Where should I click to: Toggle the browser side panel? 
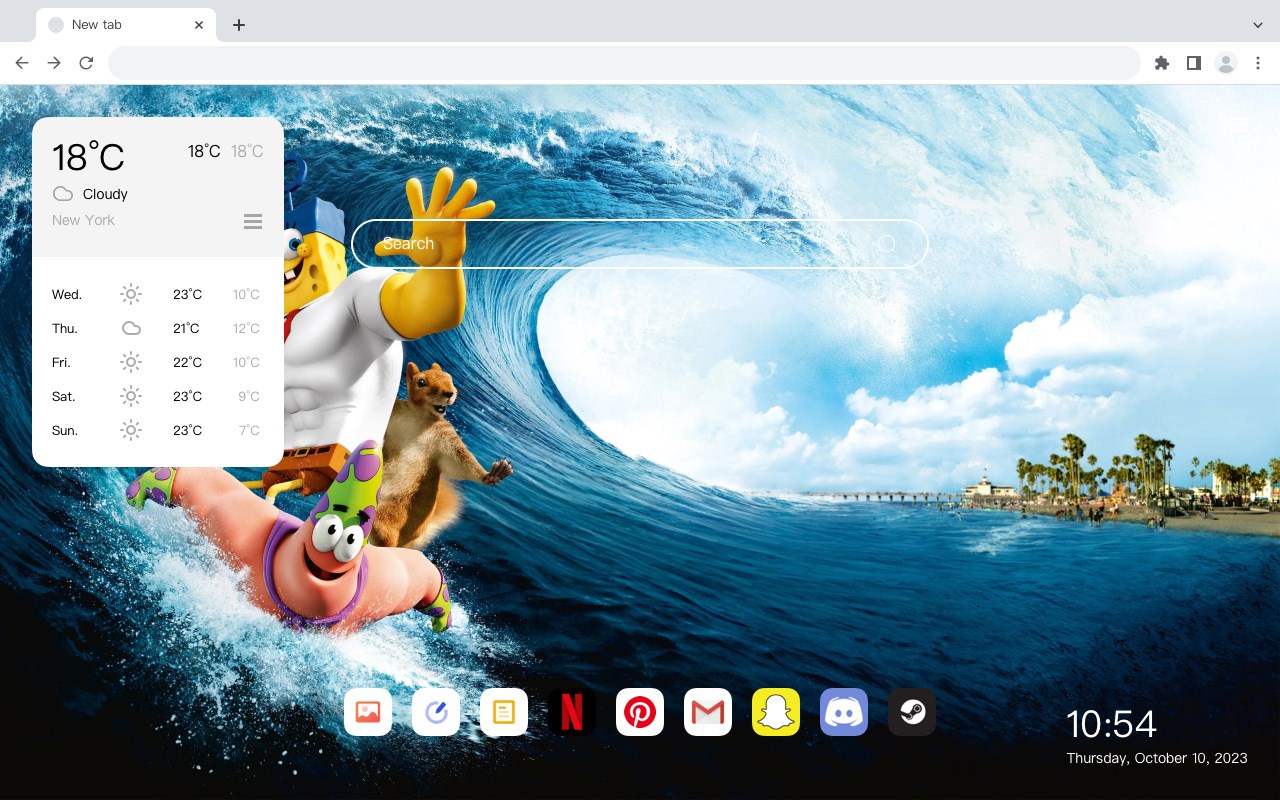click(x=1193, y=63)
